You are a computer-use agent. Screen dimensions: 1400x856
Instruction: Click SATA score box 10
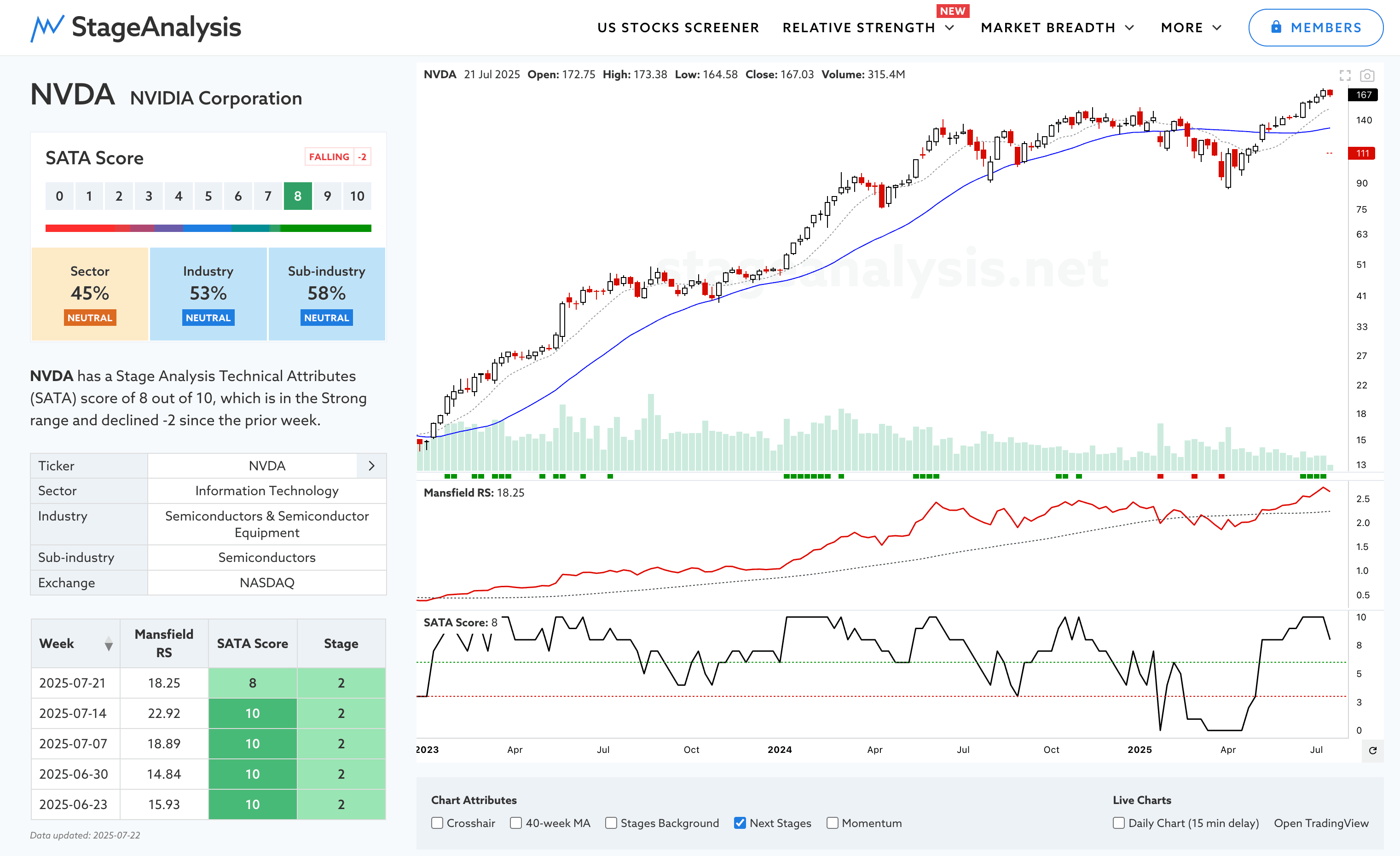click(x=357, y=196)
